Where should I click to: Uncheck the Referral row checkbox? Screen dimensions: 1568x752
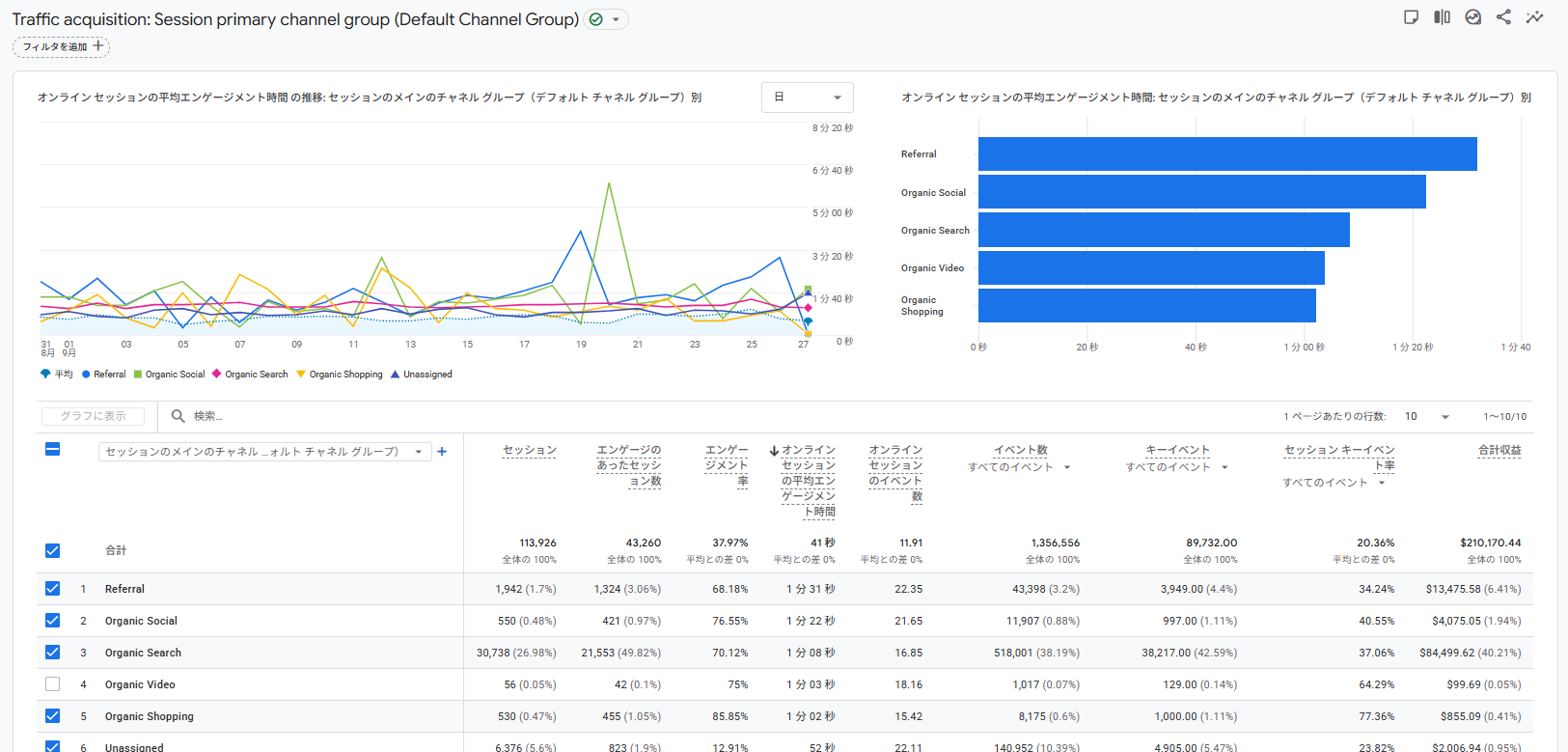pos(53,589)
